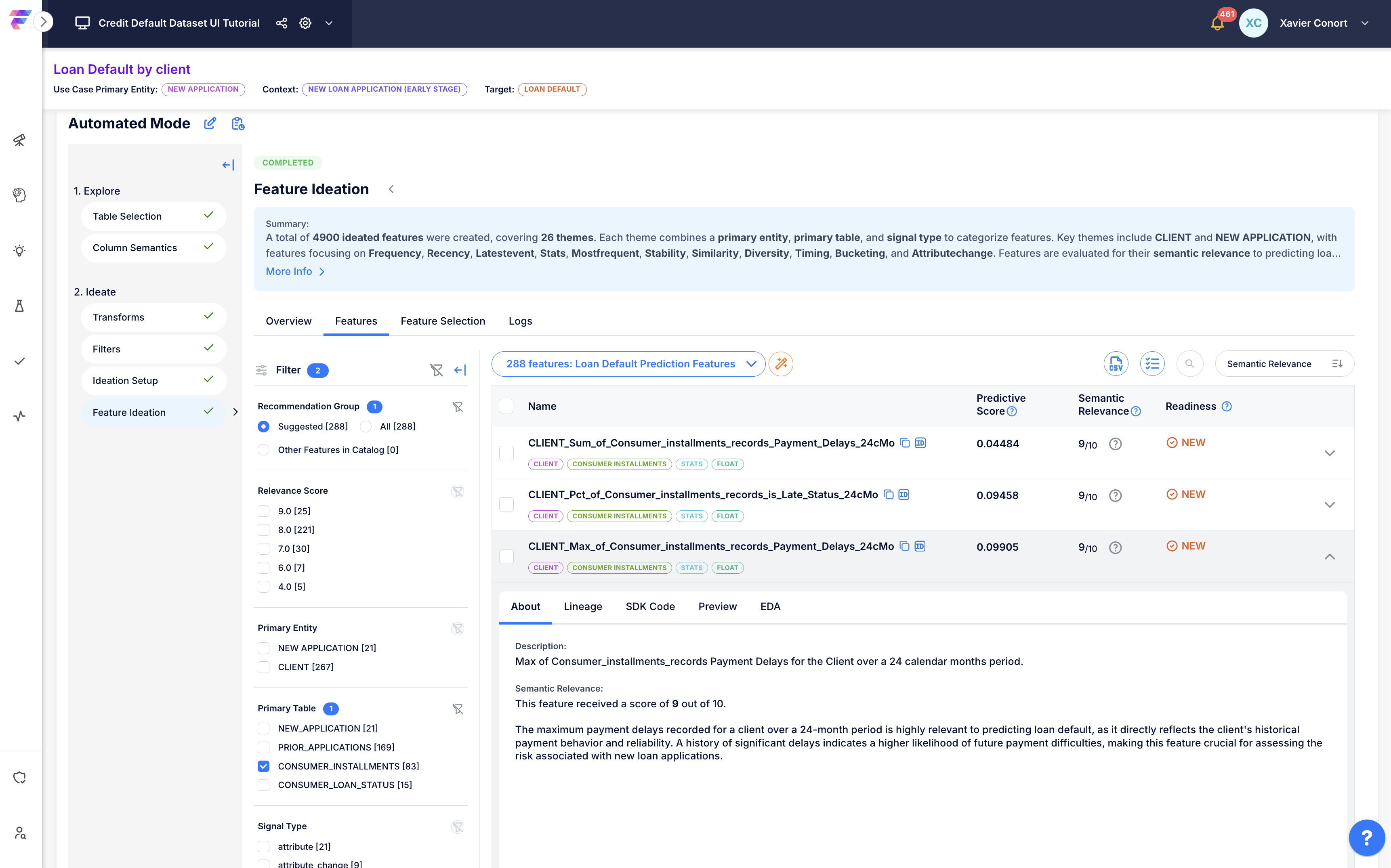Expand the CLIENT_Pct_of_Consumer feature row
1391x868 pixels.
pos(1330,505)
